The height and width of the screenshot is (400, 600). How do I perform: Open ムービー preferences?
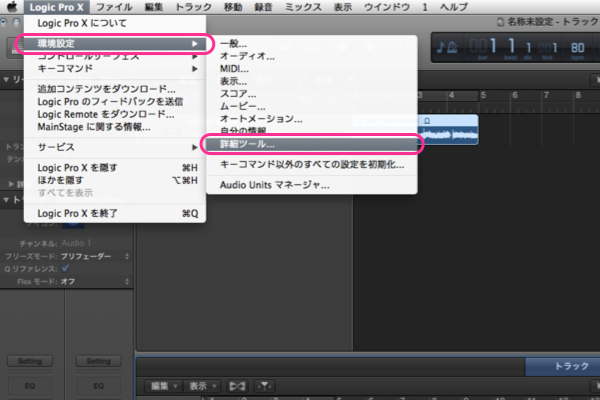(311, 106)
